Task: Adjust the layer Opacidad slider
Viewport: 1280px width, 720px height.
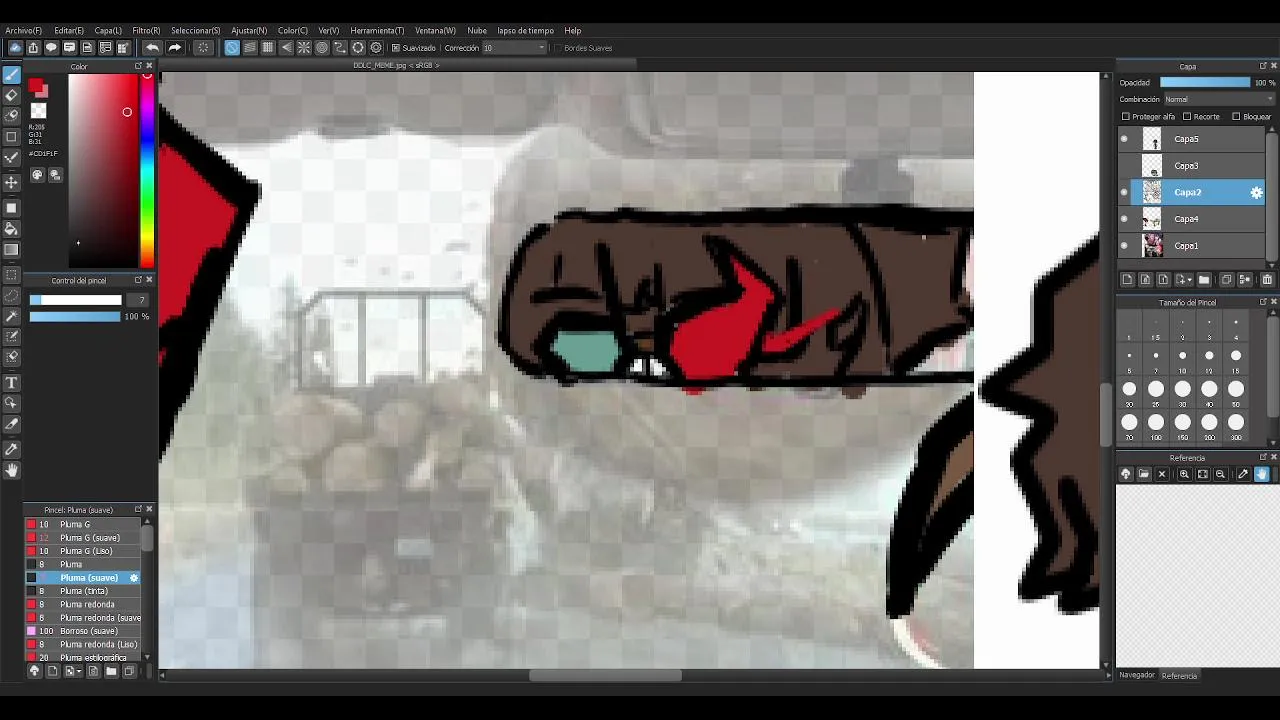Action: tap(1205, 82)
